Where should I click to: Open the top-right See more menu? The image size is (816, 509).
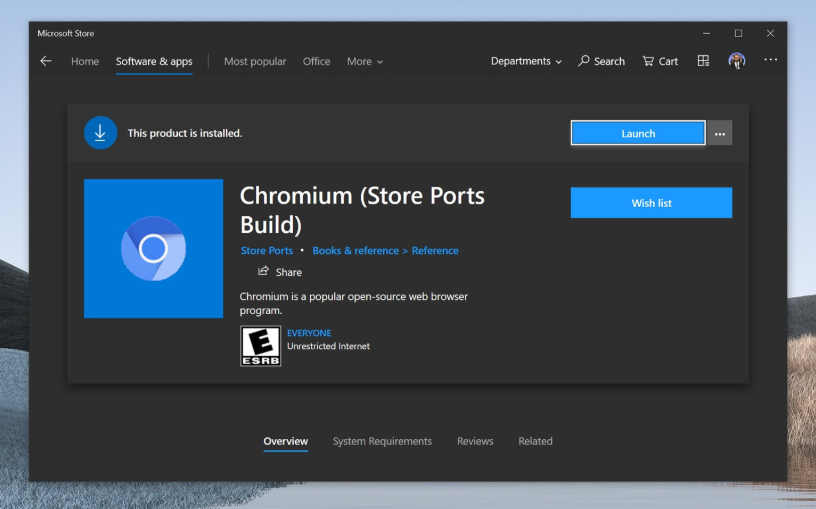771,60
